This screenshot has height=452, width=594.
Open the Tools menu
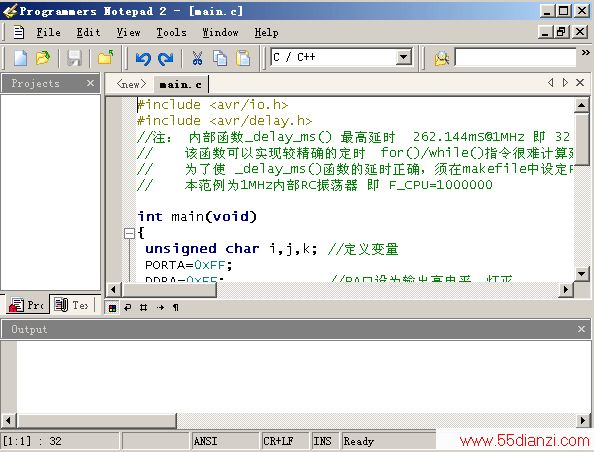tap(172, 33)
